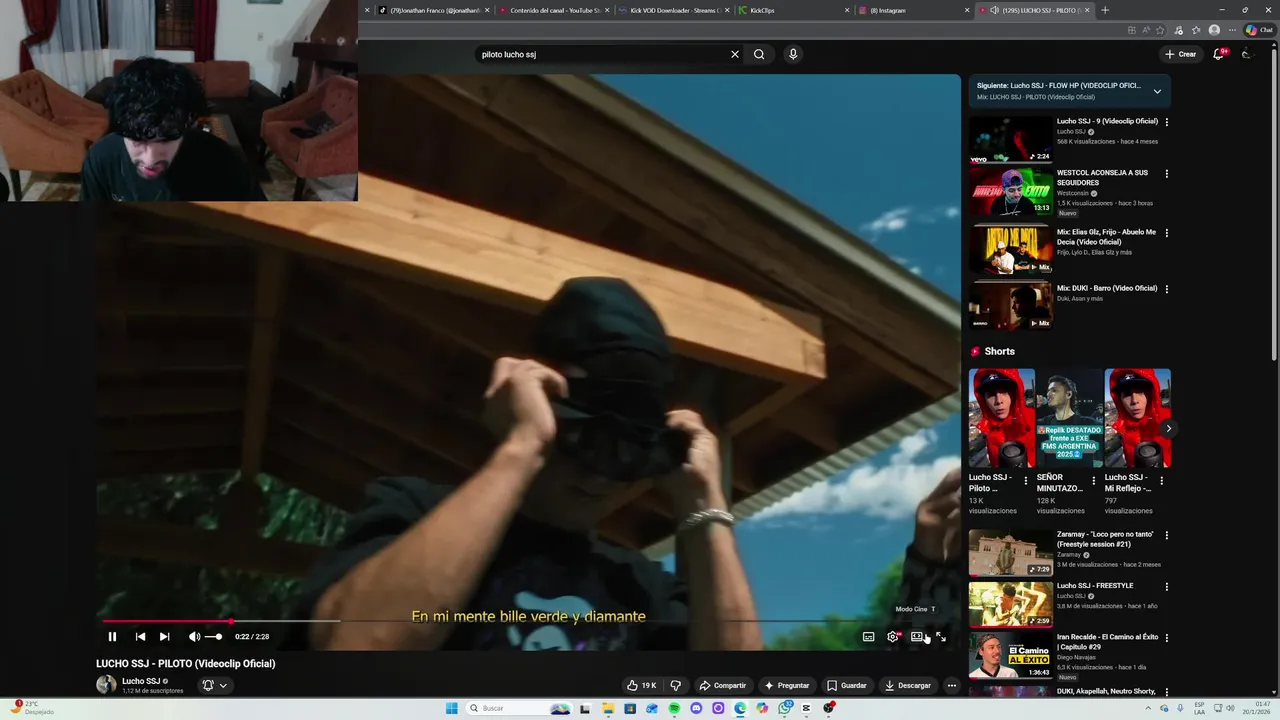Open WhatsApp from the taskbar
The image size is (1280, 720).
click(x=785, y=708)
